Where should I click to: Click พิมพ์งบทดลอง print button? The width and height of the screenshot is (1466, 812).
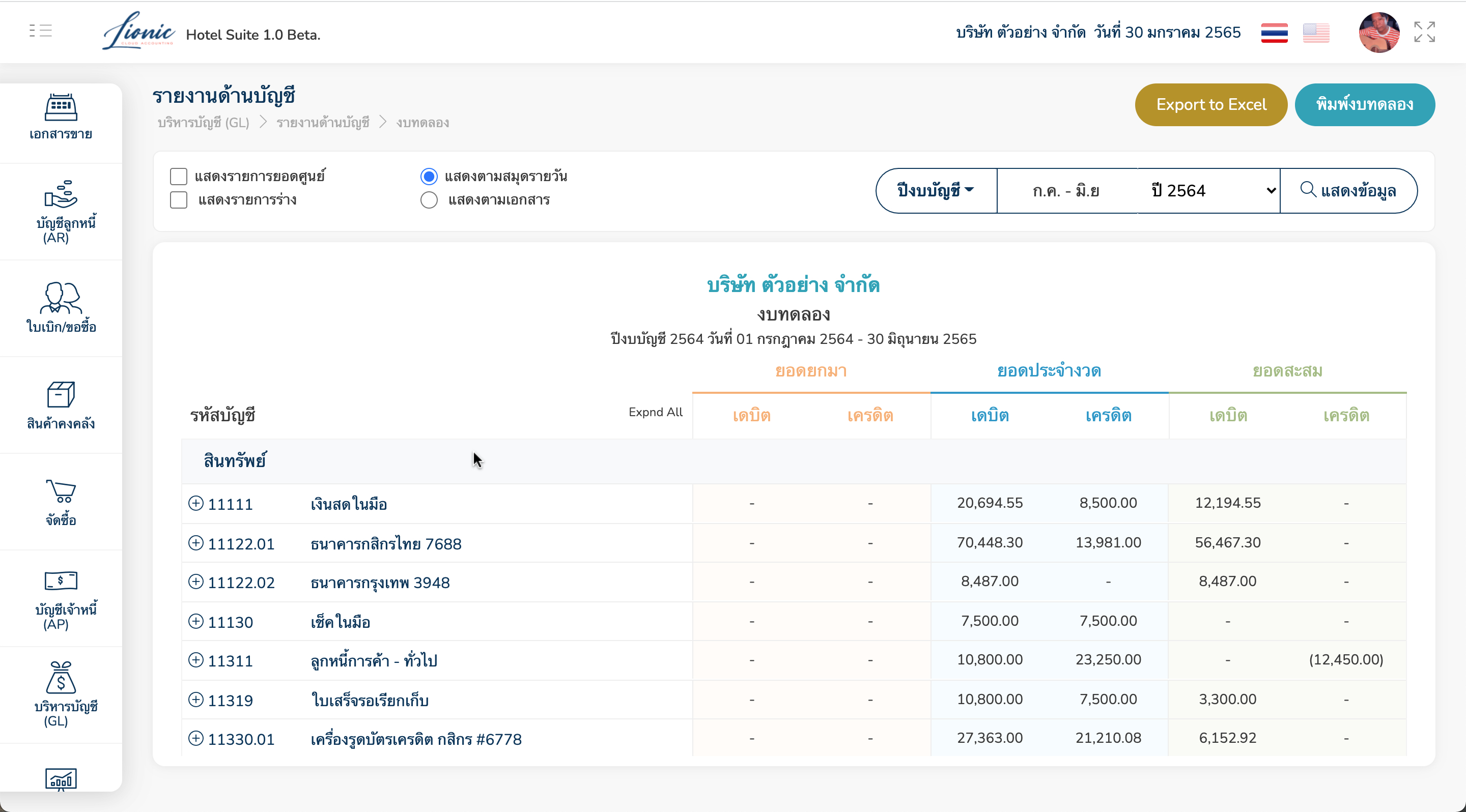coord(1365,105)
